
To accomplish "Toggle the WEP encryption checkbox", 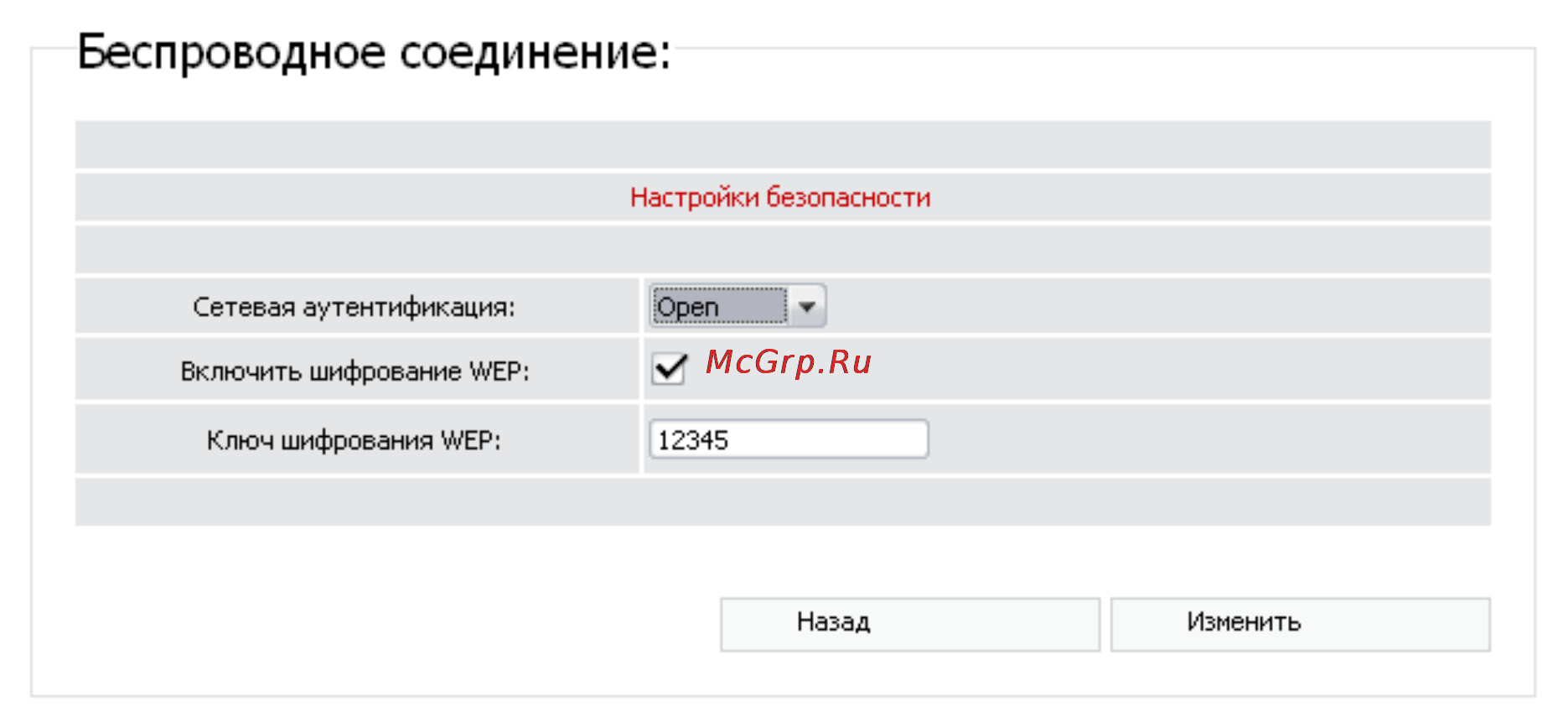I will [669, 369].
